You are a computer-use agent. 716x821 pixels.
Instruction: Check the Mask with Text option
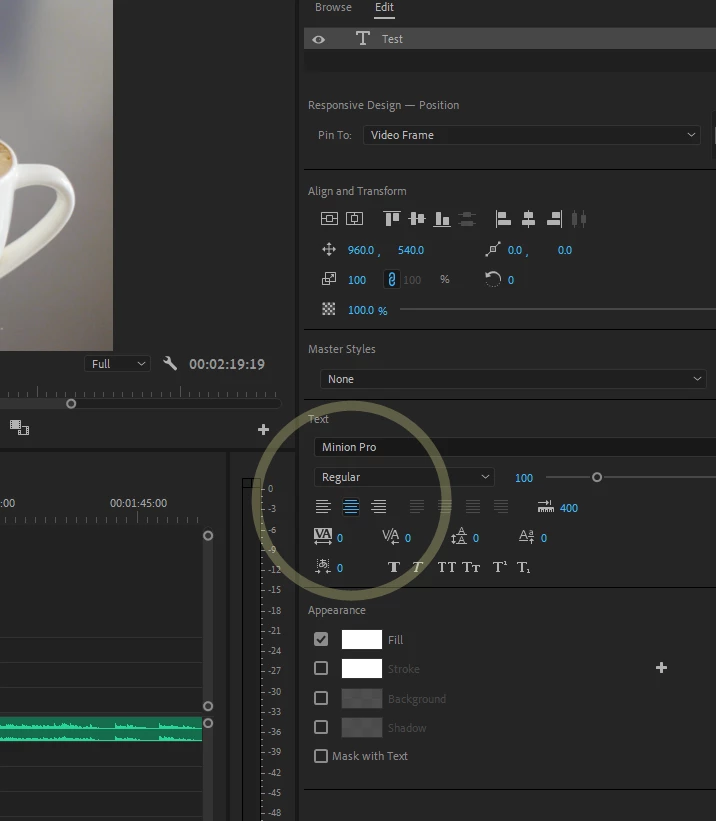(321, 756)
